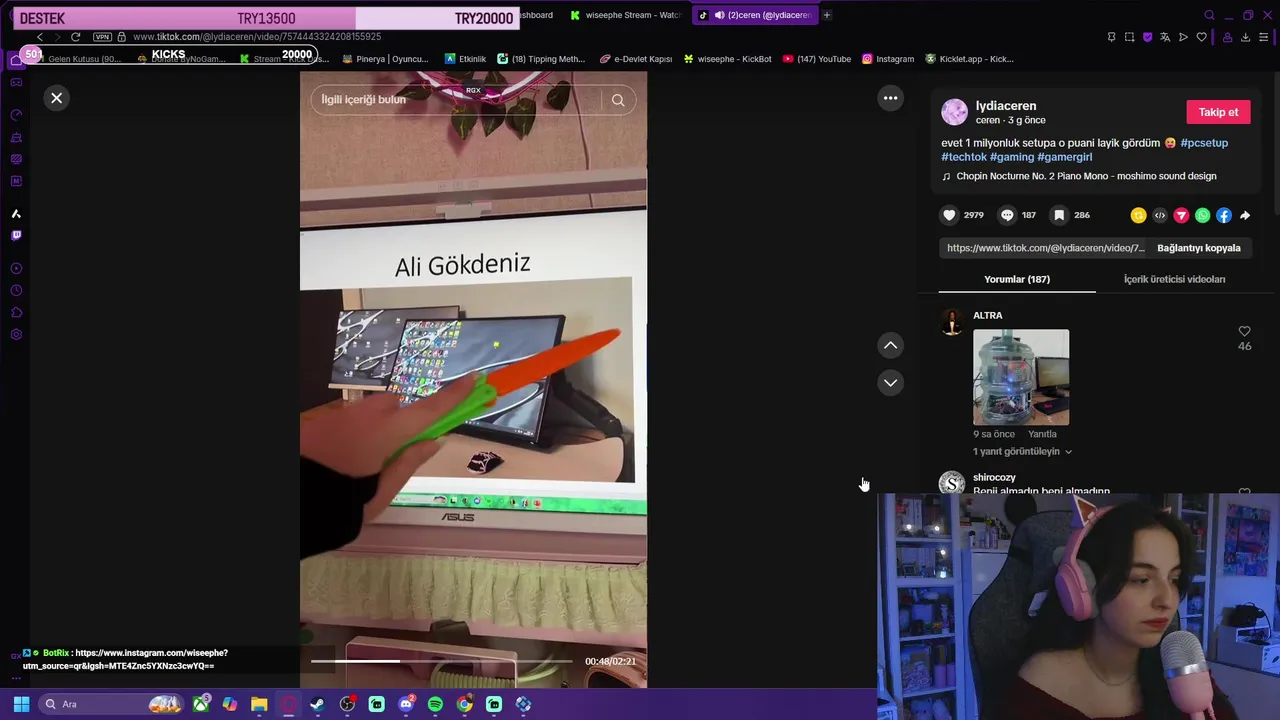Image resolution: width=1280 pixels, height=720 pixels.
Task: Open Windows Start menu
Action: [x=21, y=704]
